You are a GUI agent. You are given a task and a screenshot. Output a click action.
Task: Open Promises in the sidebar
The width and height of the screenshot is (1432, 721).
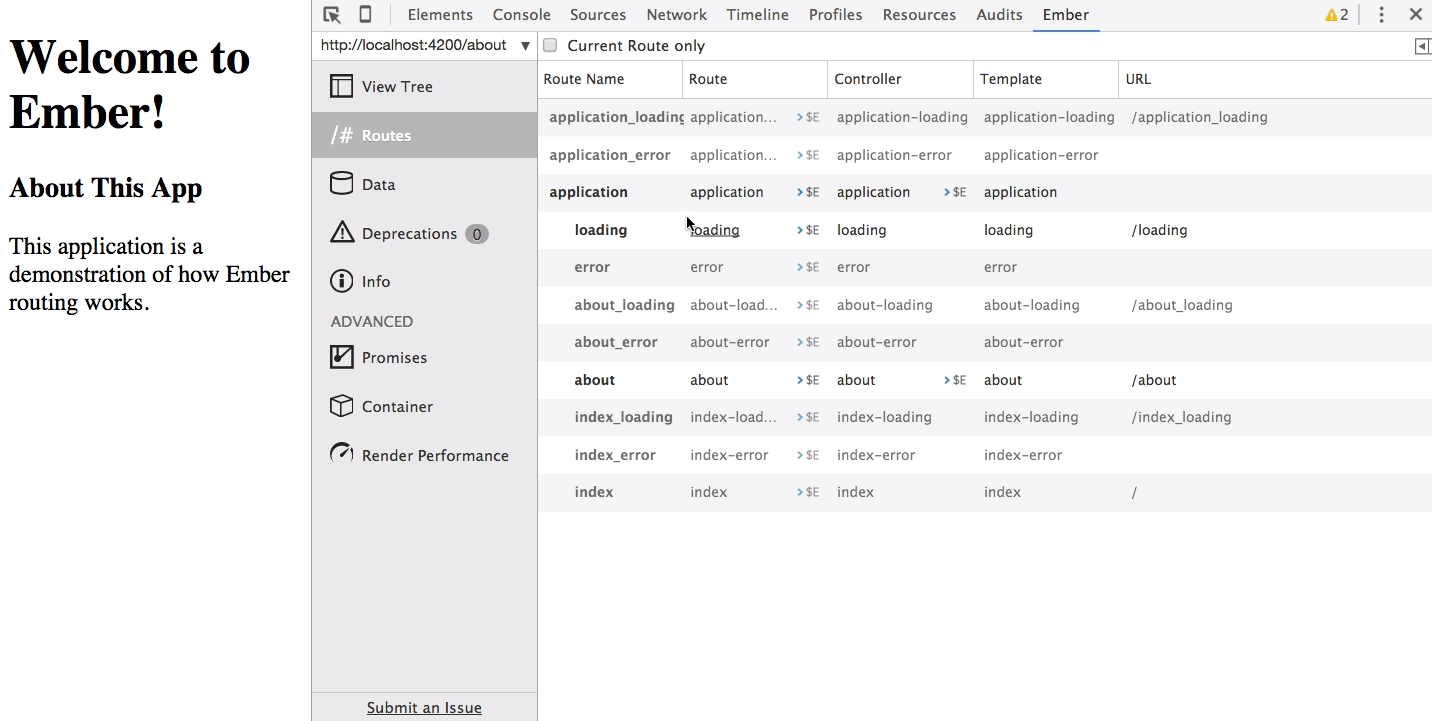click(424, 357)
